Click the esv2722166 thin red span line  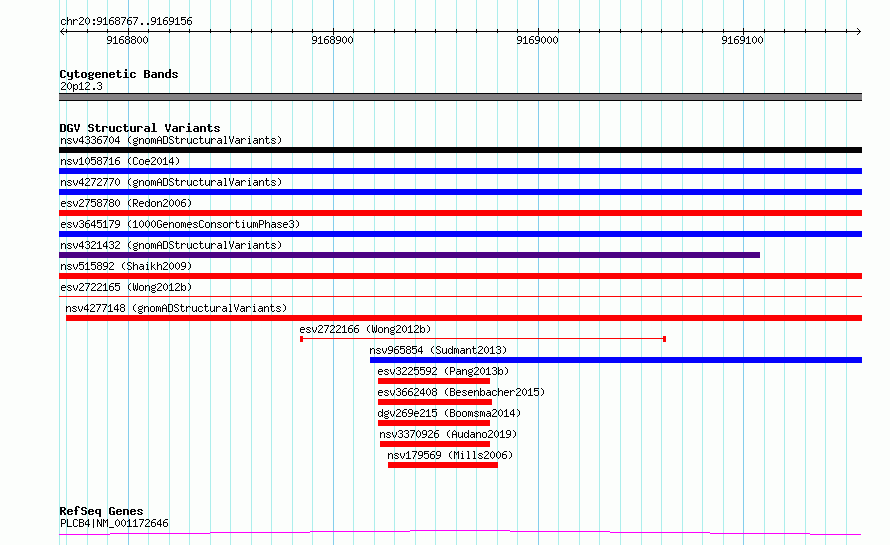(482, 339)
